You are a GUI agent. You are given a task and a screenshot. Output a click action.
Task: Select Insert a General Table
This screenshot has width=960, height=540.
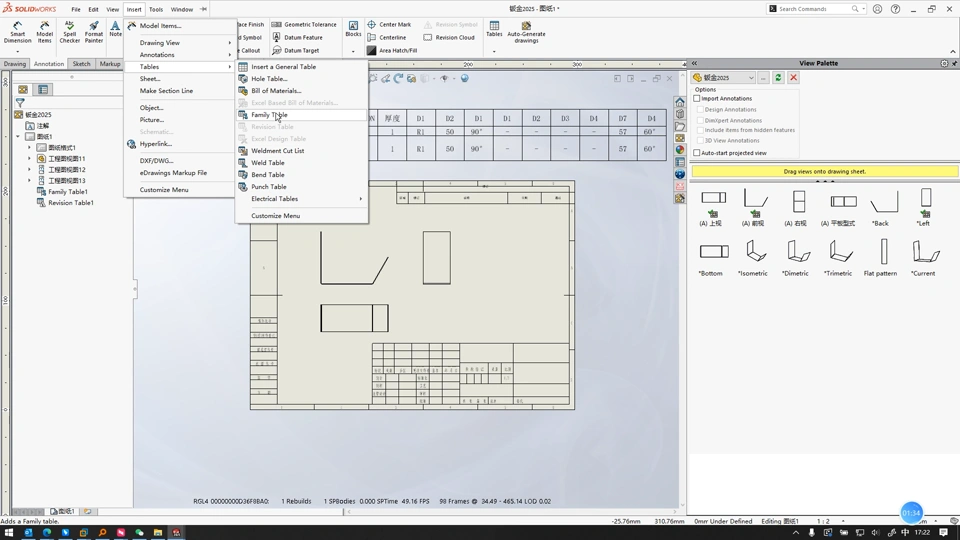click(301, 67)
